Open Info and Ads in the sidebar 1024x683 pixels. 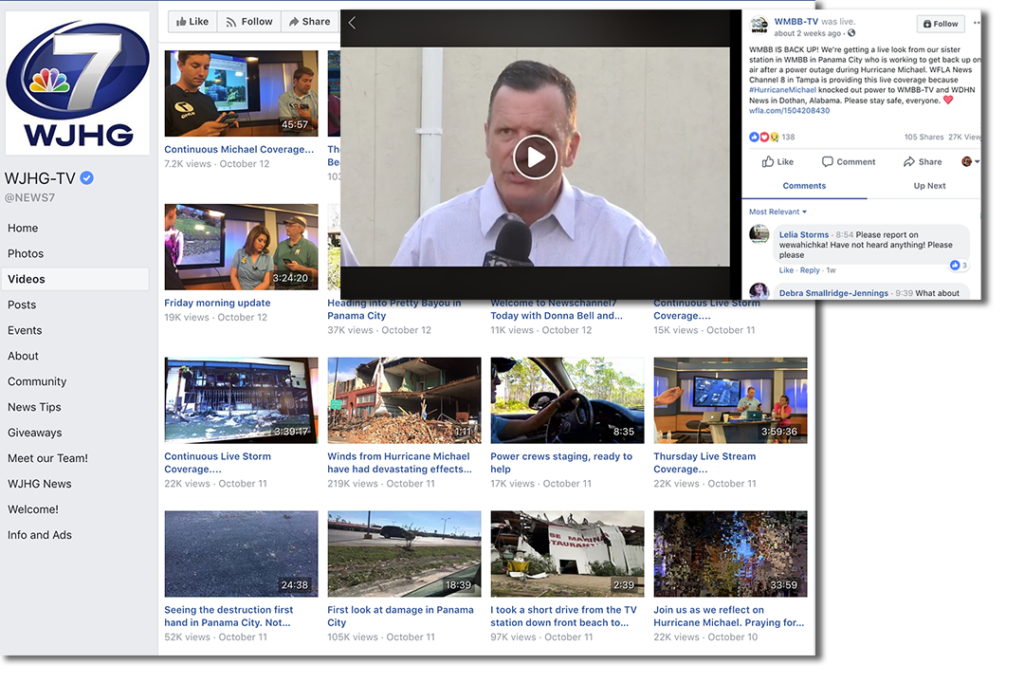tap(40, 535)
